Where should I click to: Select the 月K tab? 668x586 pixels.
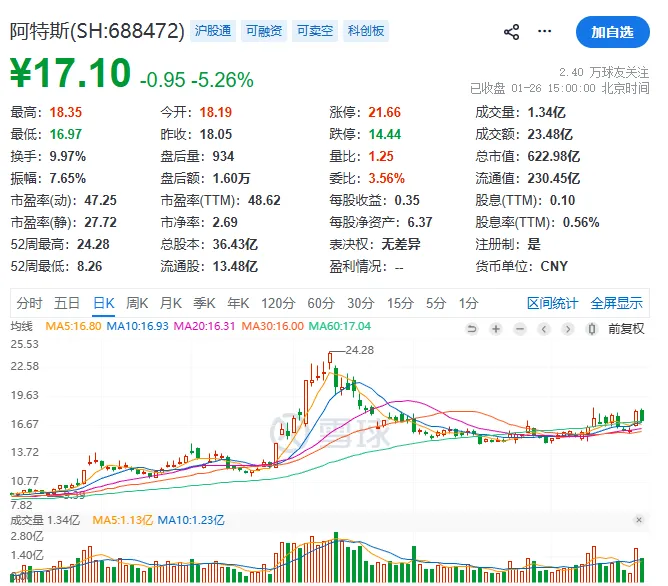coord(171,303)
